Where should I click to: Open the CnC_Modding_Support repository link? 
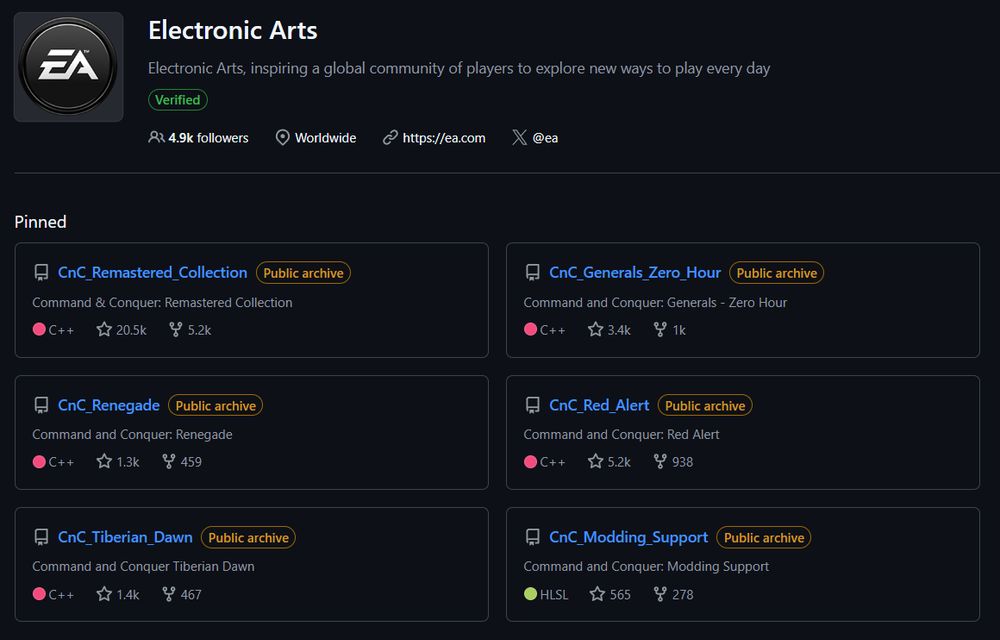[x=628, y=537]
